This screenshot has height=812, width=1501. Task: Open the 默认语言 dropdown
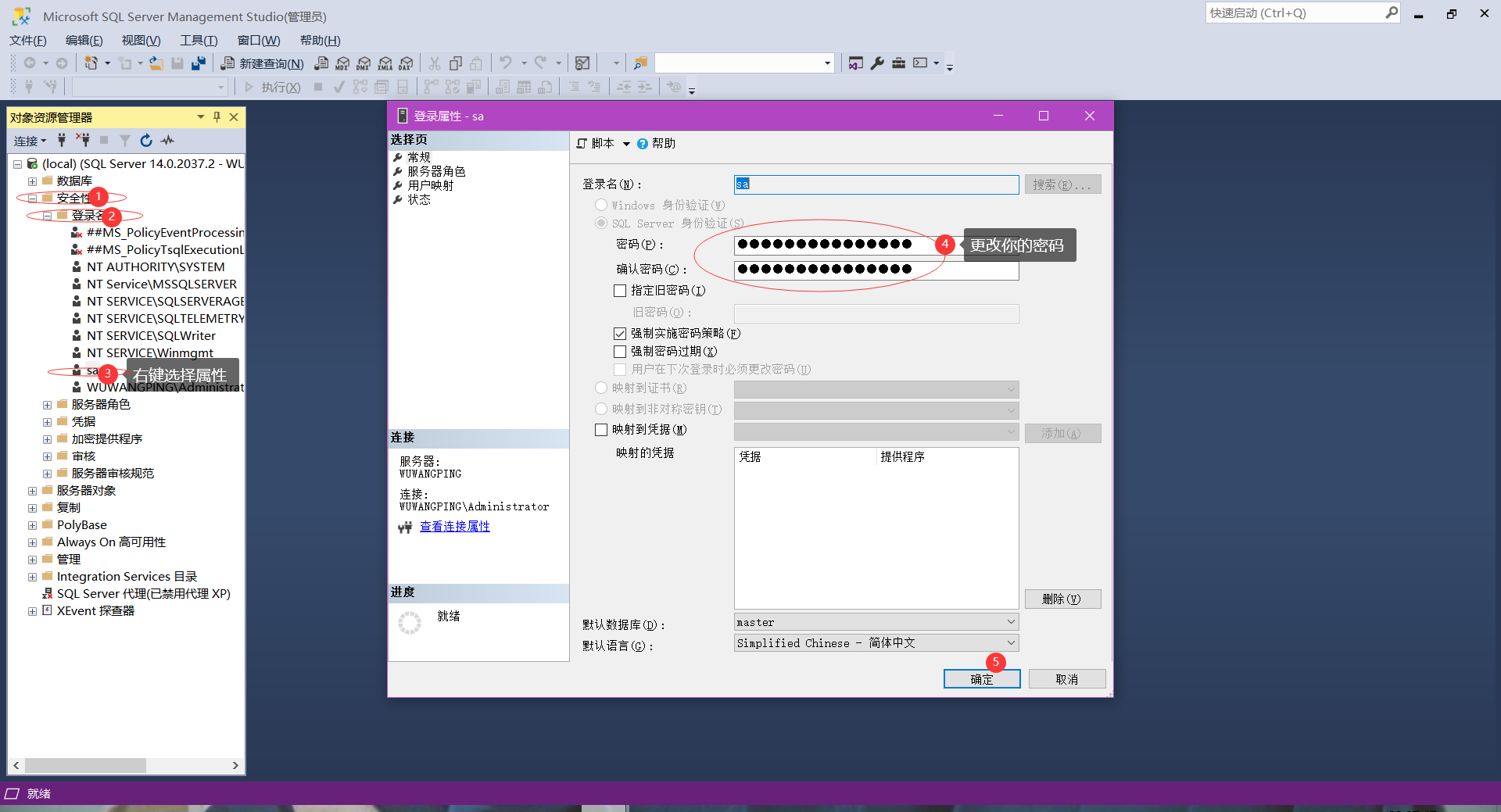pyautogui.click(x=1011, y=642)
